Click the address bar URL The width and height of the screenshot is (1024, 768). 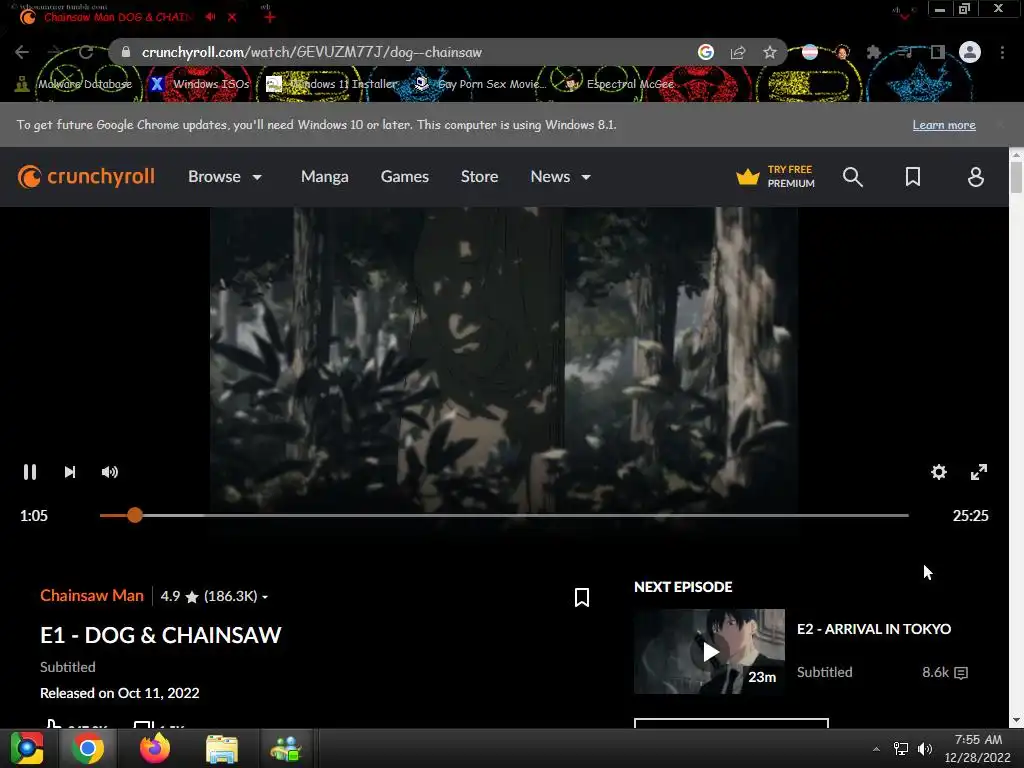[312, 52]
